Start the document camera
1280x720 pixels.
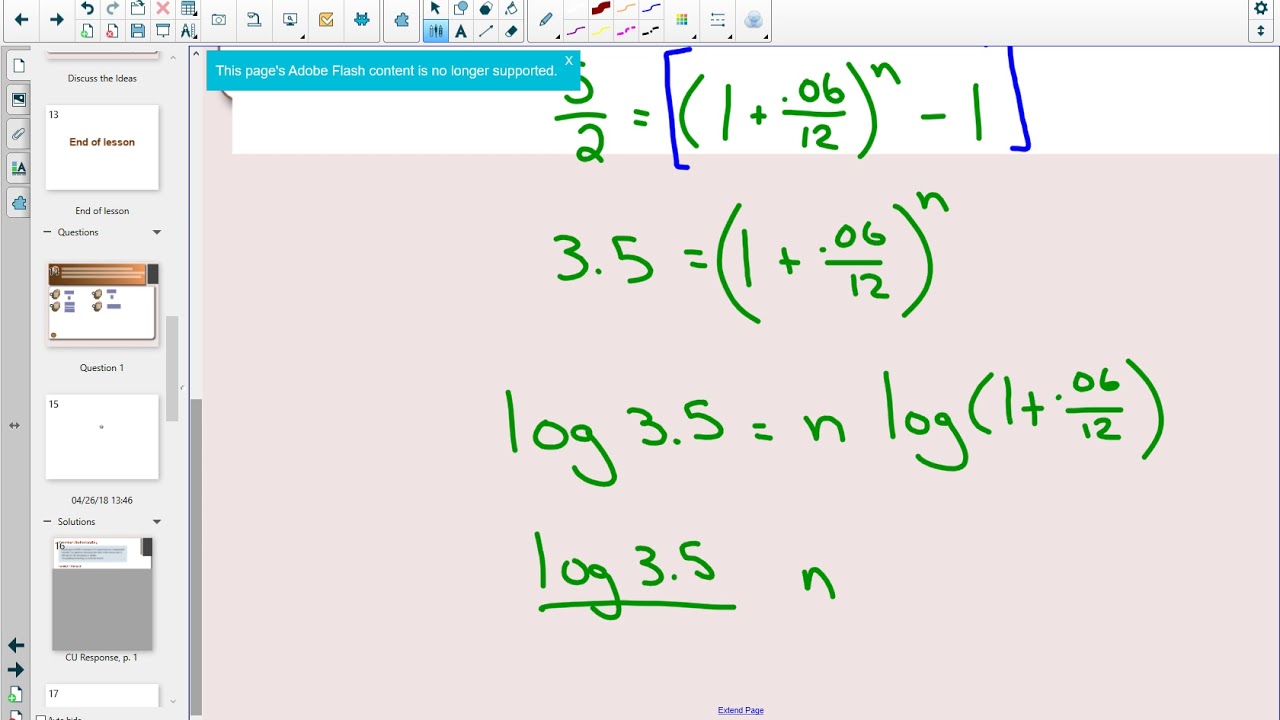click(254, 19)
